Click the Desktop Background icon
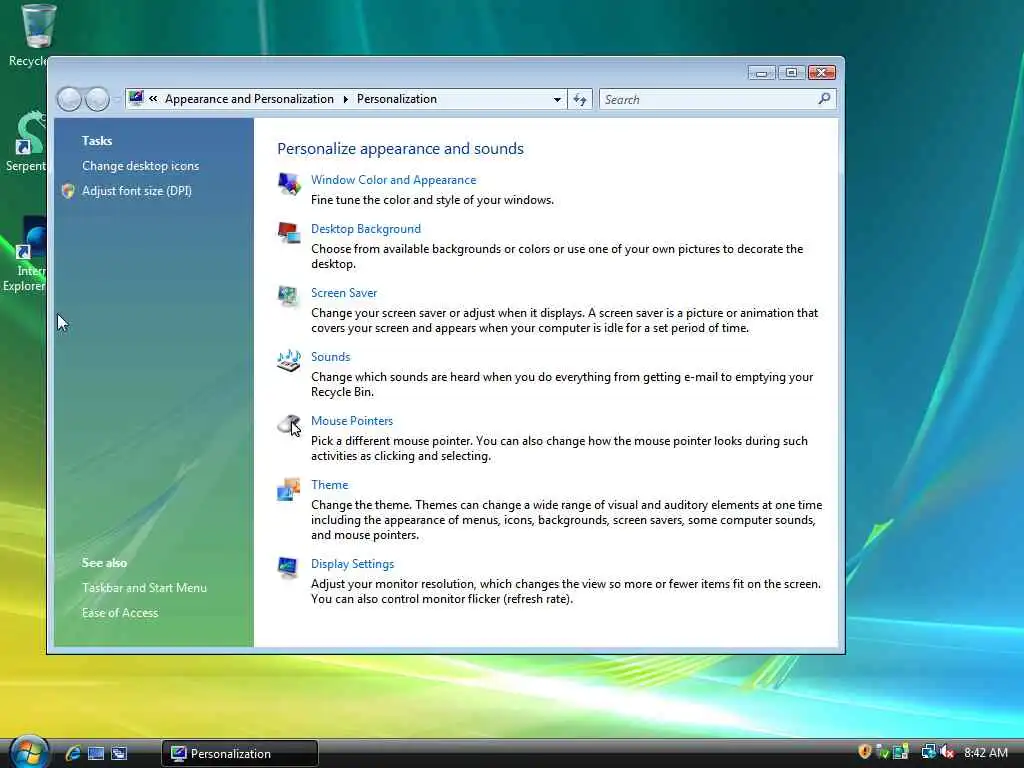Screen dimensions: 1024x768 (x=289, y=232)
